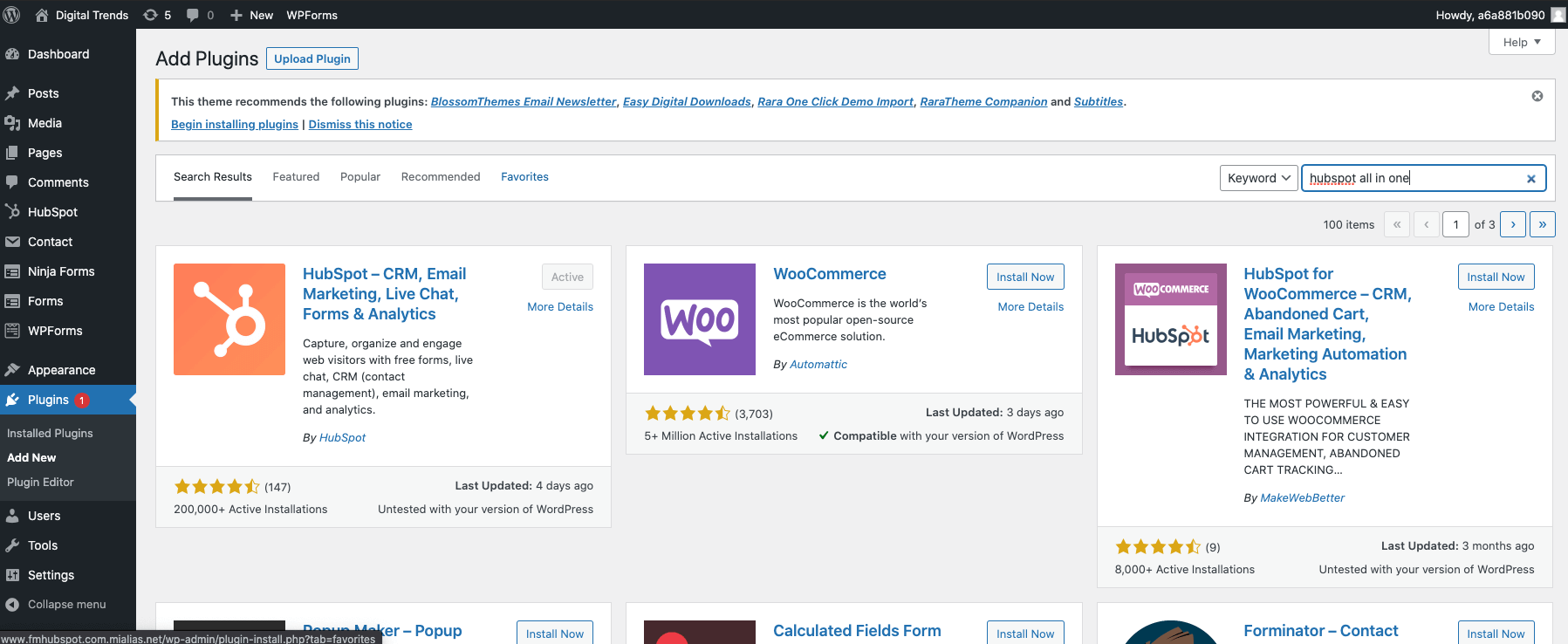Image resolution: width=1568 pixels, height=644 pixels.
Task: Click the Upload Plugin button
Action: pyautogui.click(x=312, y=58)
